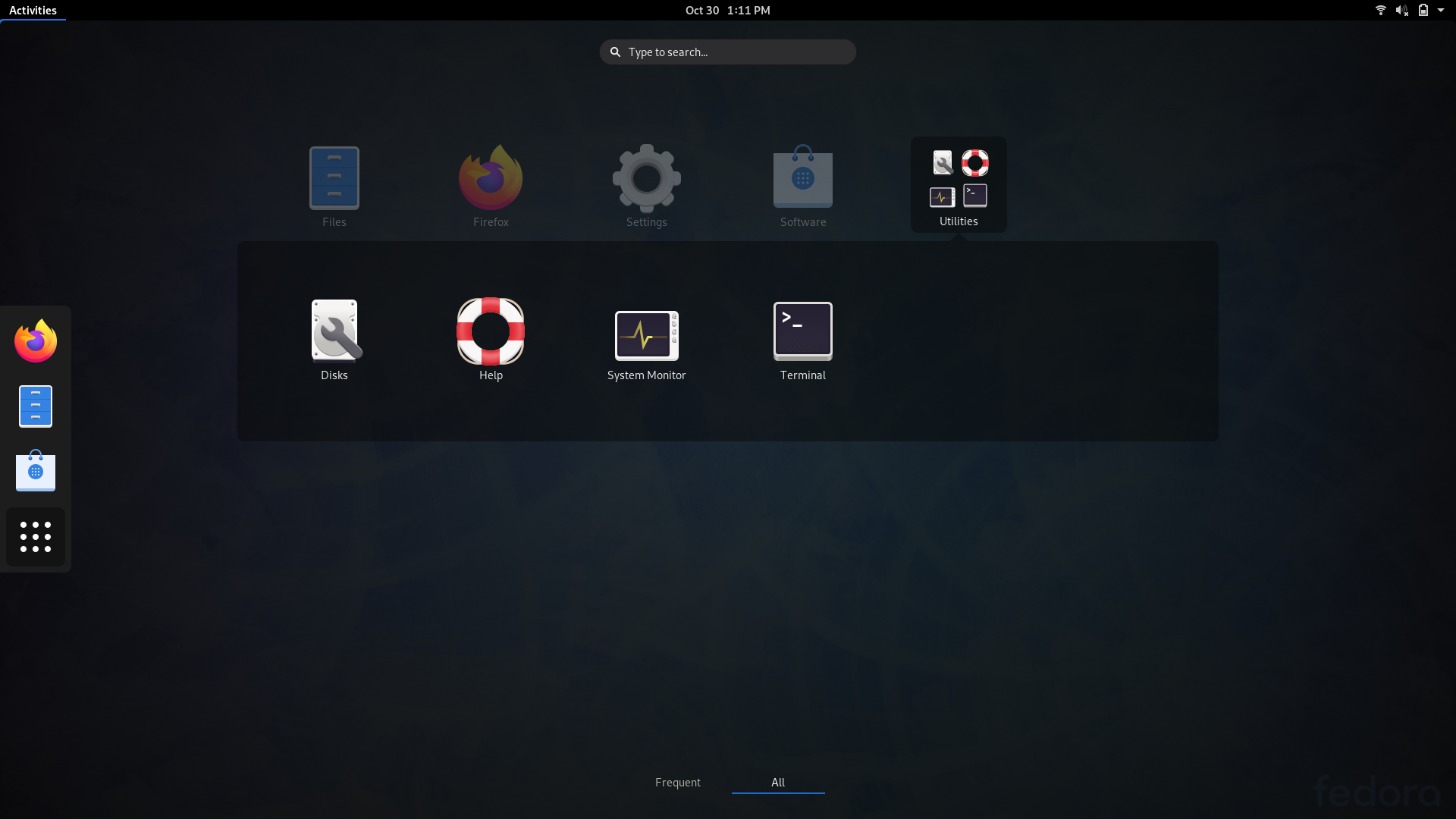The image size is (1456, 819).
Task: Open Files from the app grid
Action: pyautogui.click(x=334, y=186)
